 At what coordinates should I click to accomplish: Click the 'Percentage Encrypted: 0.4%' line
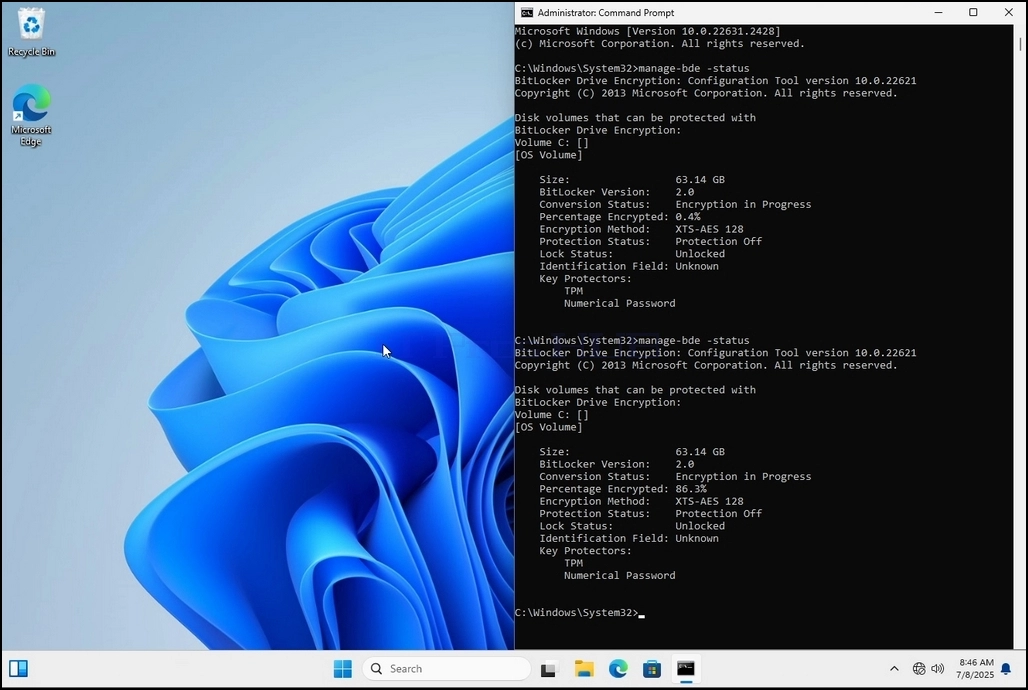pyautogui.click(x=620, y=216)
